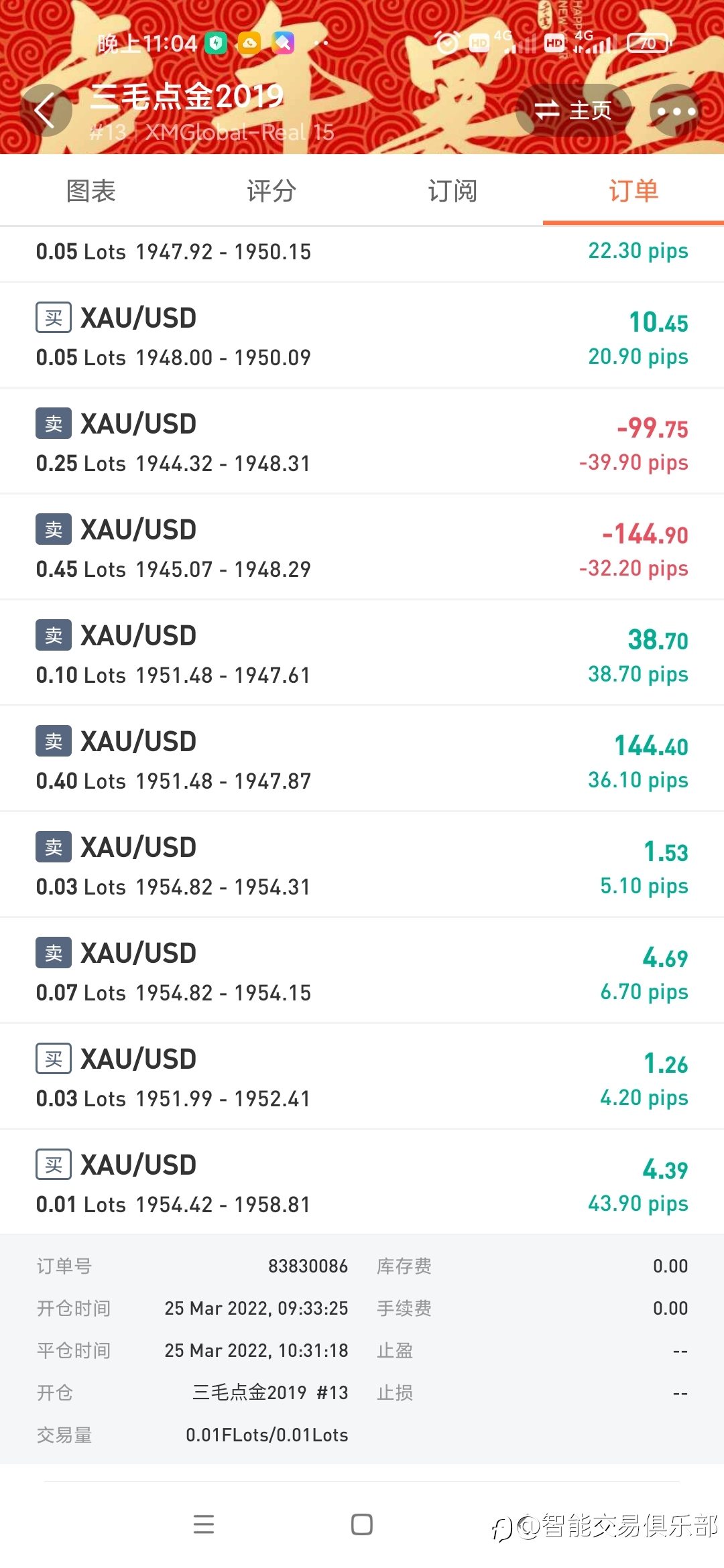Screen dimensions: 724x1568
Task: Tap the back arrow icon
Action: (46, 111)
